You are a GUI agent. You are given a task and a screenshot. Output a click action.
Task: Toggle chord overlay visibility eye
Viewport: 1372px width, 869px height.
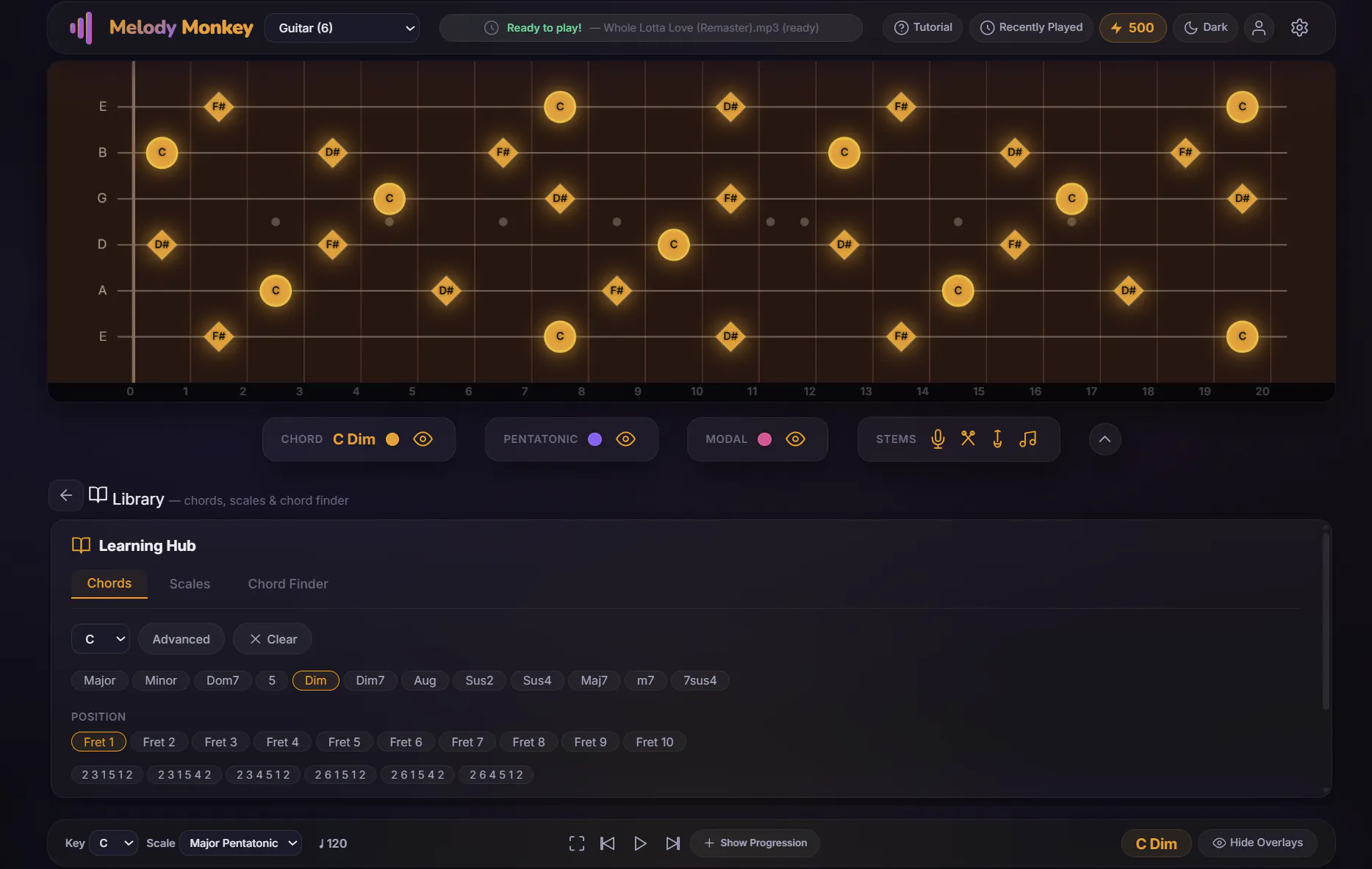(x=423, y=439)
